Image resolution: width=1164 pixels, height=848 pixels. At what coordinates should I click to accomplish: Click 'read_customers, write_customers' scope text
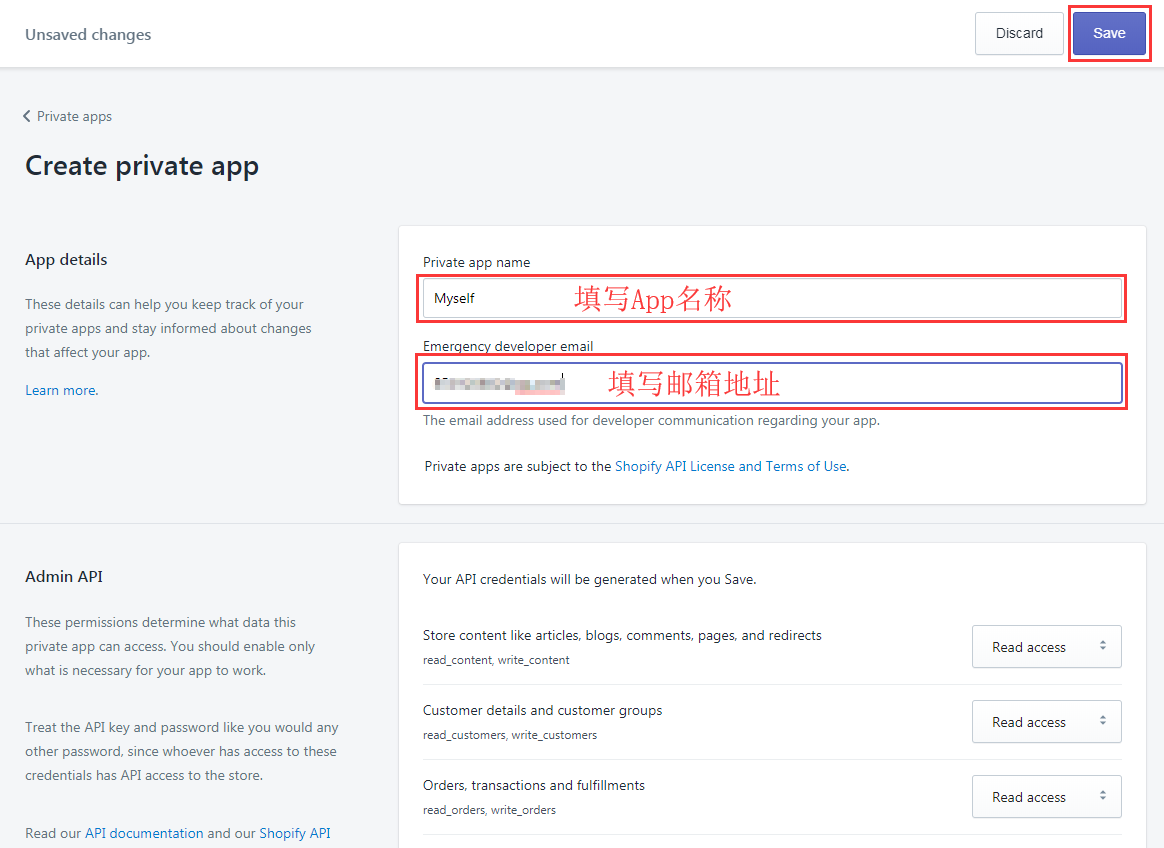(510, 735)
